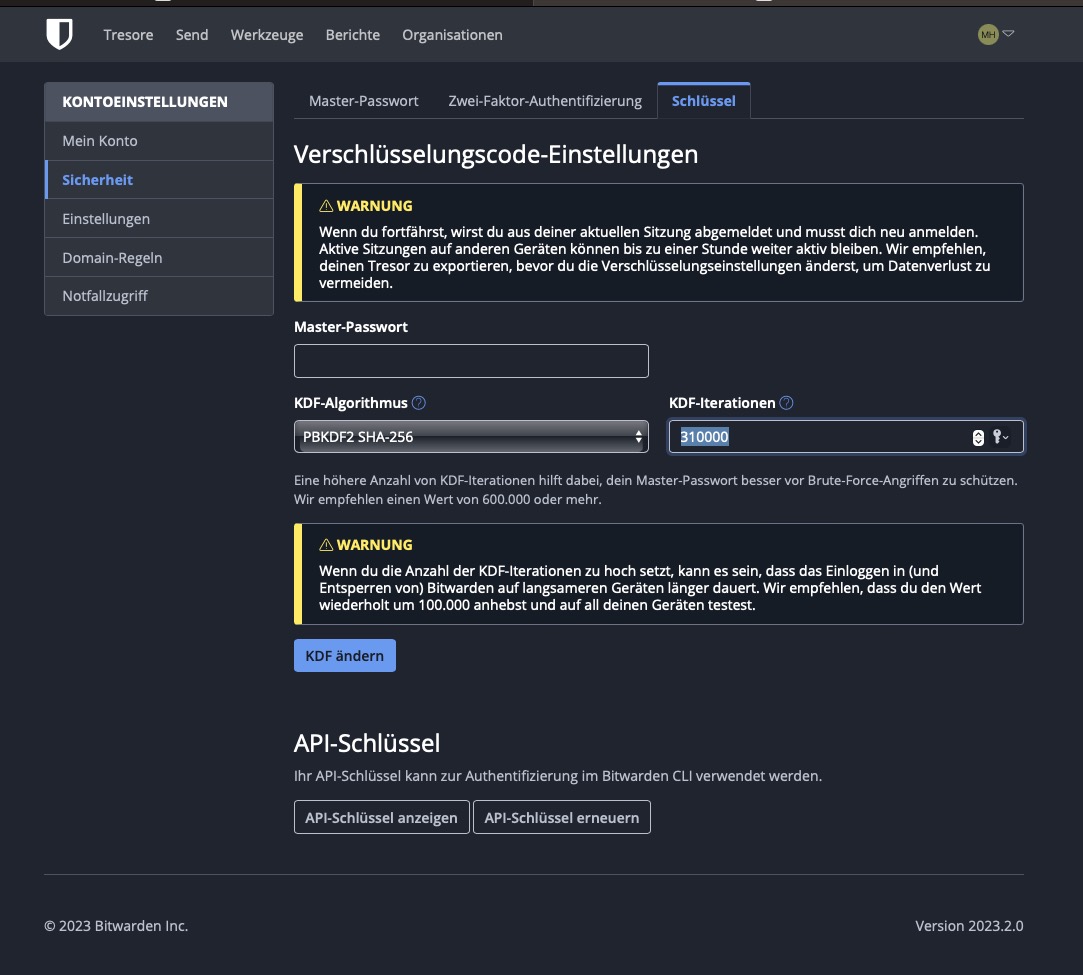Click the password manager key icon in the iterations field
Viewport: 1083px width, 975px height.
999,437
